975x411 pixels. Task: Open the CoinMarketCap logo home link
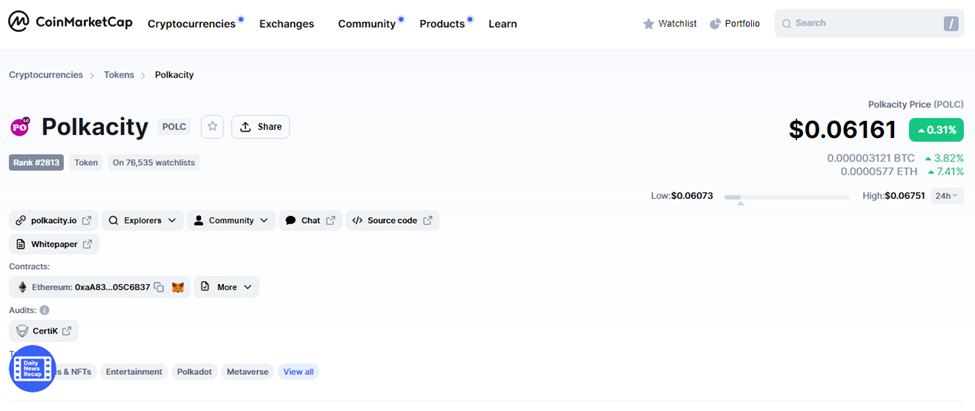[x=70, y=23]
